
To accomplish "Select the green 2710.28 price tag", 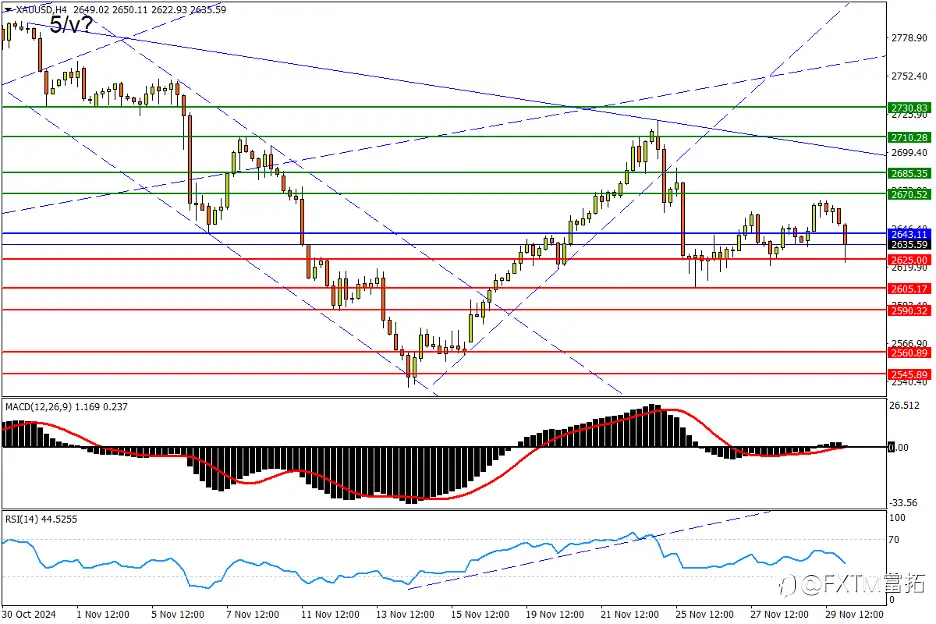I will (x=909, y=137).
